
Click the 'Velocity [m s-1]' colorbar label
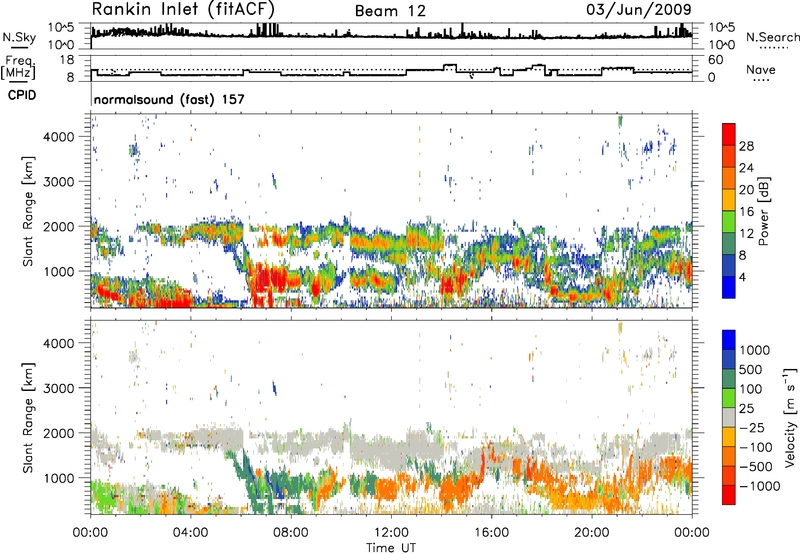[791, 417]
